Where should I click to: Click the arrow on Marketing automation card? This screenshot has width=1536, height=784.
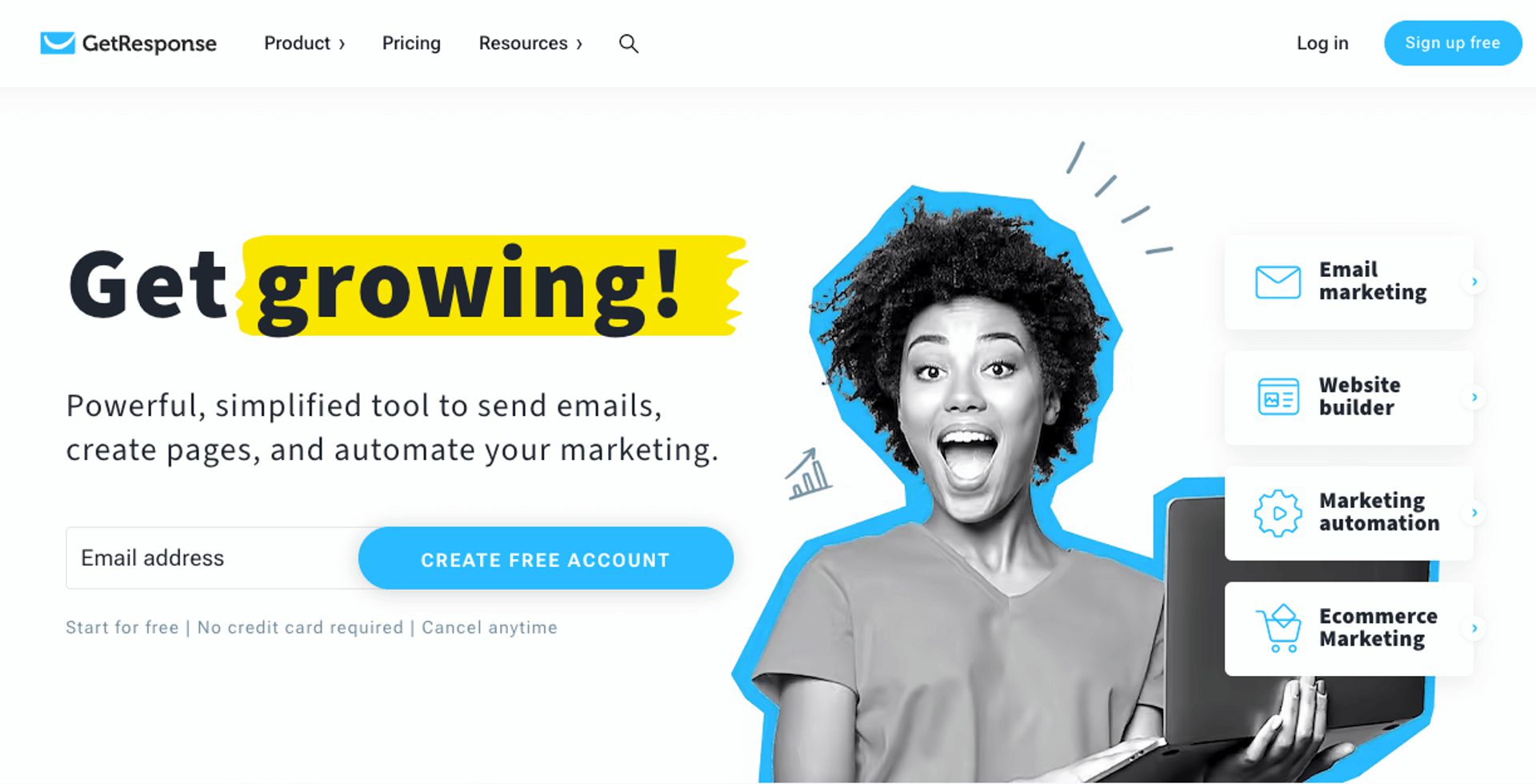1474,513
